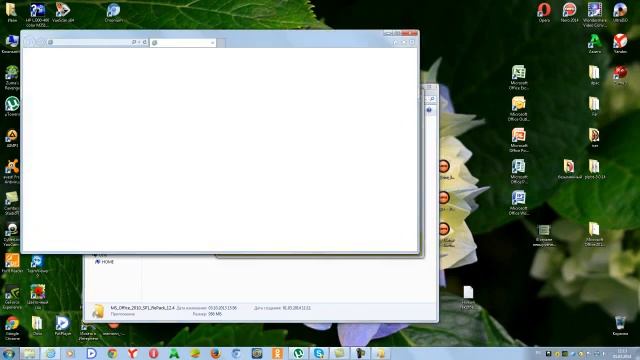Open the Zuma's Revenge desktop shortcut
The height and width of the screenshot is (360, 640).
[x=12, y=77]
